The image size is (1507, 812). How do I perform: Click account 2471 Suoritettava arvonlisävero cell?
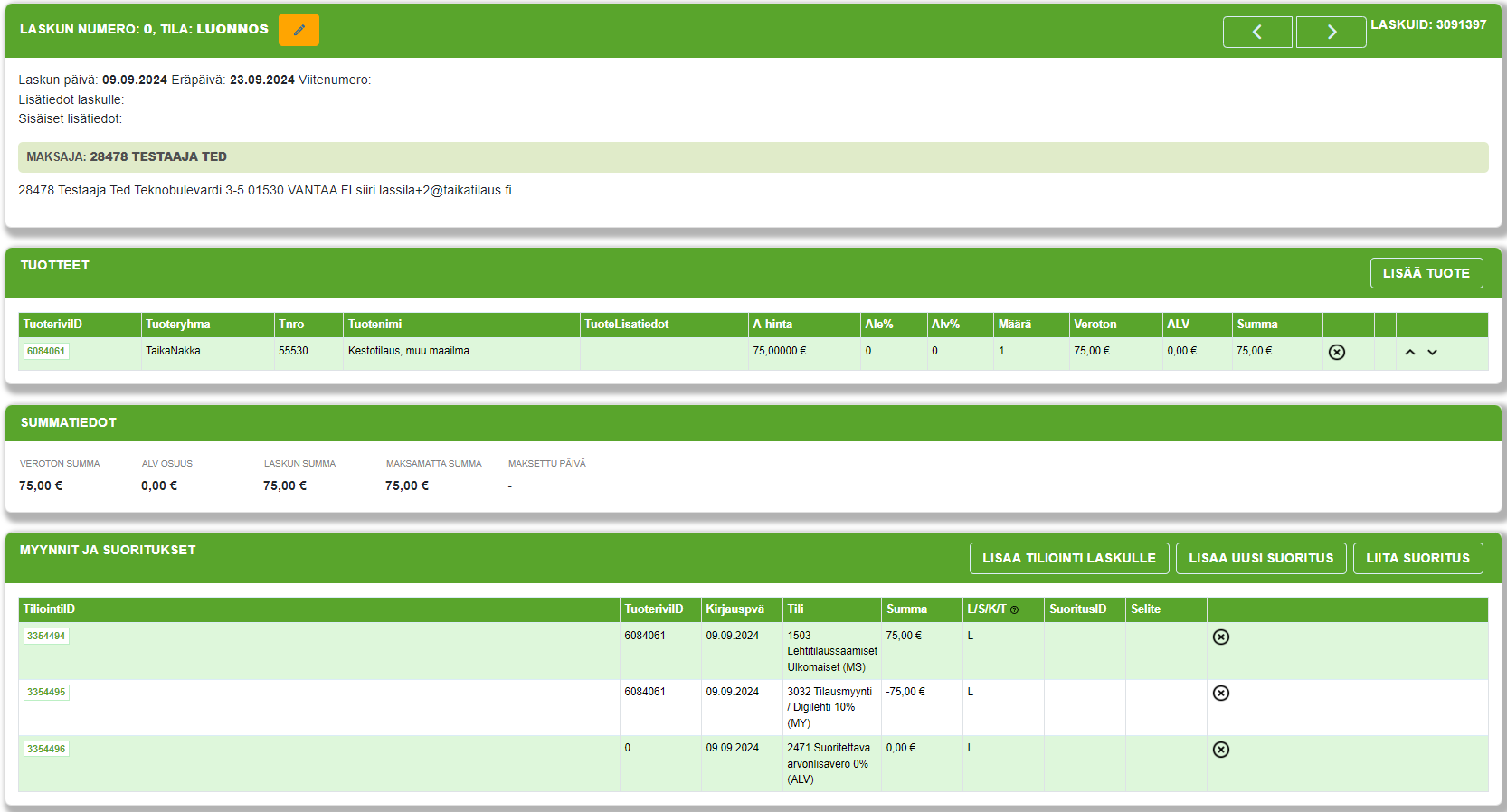(x=831, y=763)
